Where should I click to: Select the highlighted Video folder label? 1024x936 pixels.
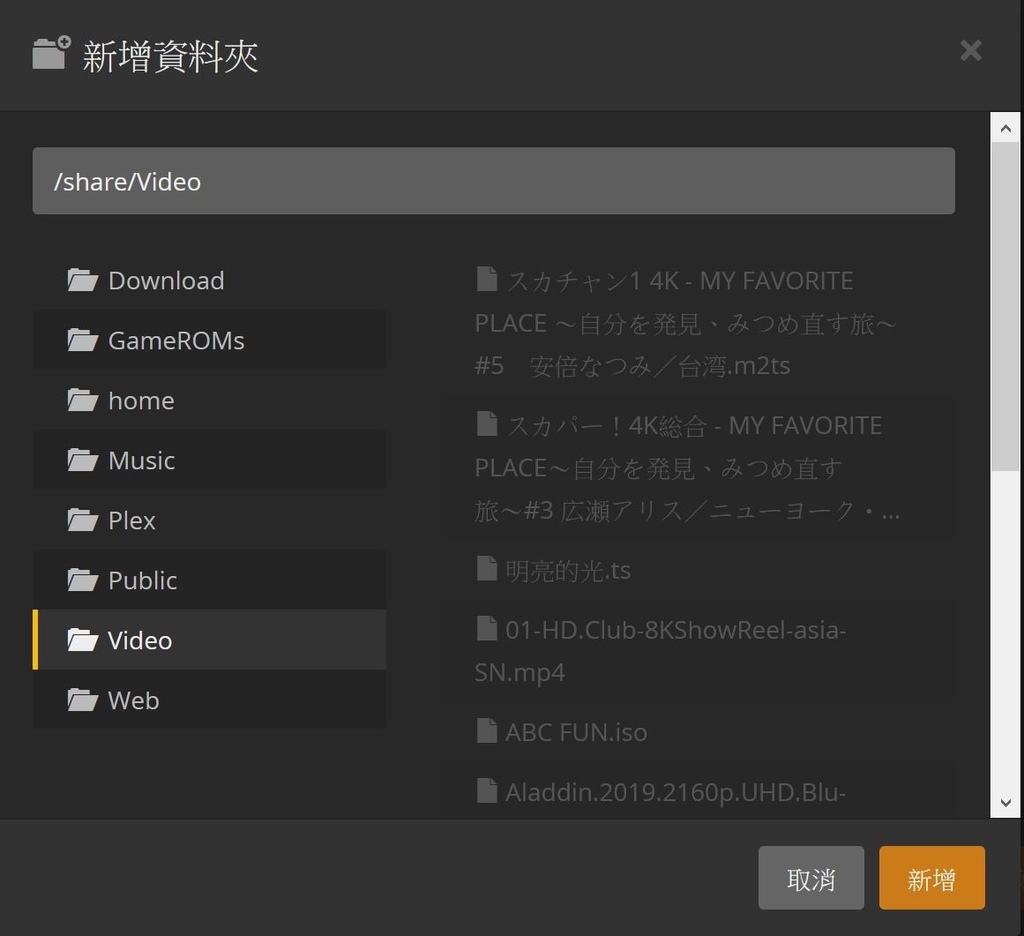[x=140, y=640]
